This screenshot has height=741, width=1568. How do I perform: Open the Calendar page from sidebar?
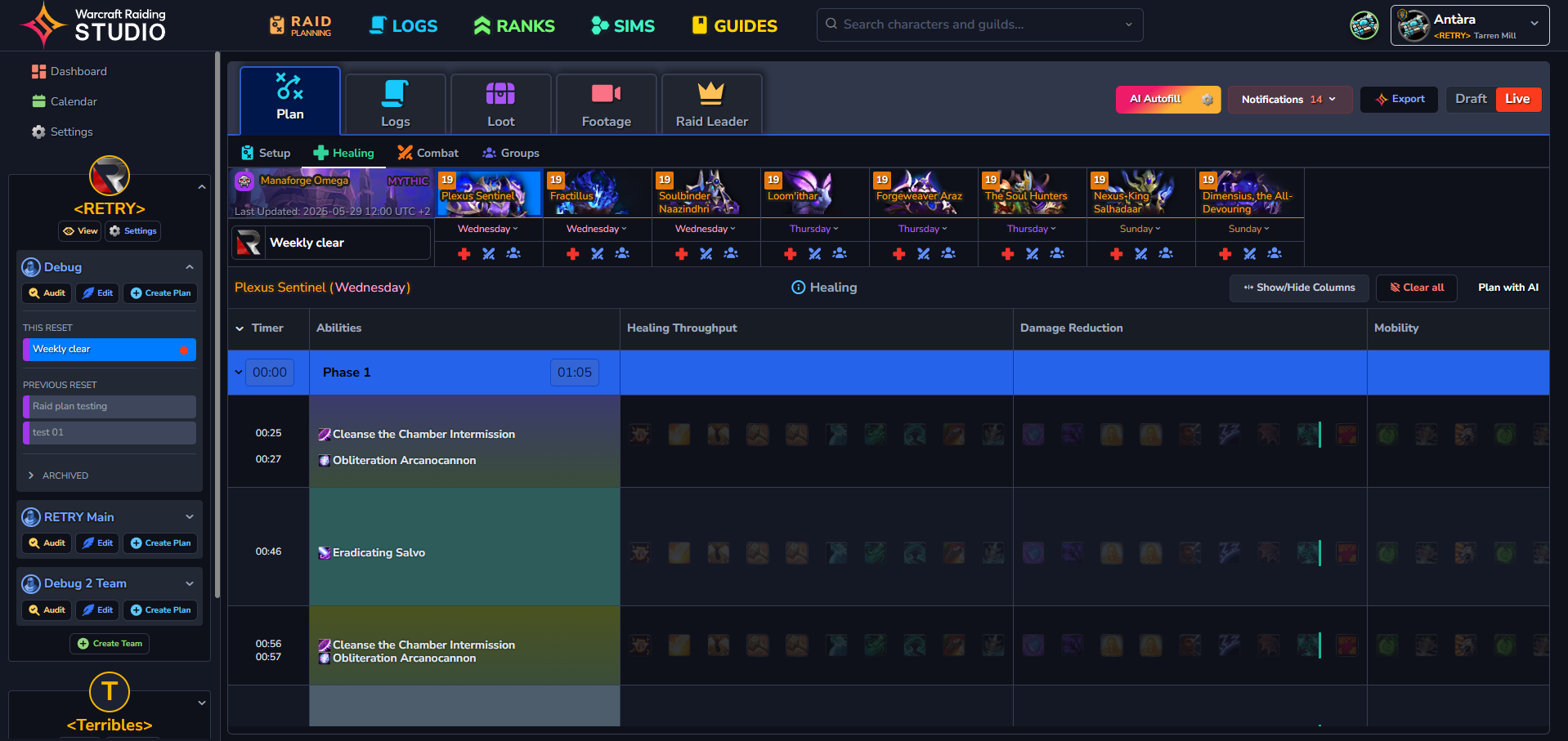pos(73,101)
